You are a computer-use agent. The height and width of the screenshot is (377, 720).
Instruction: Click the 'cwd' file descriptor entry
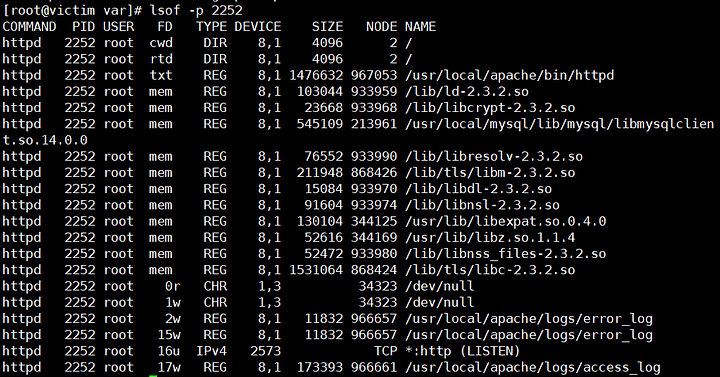(161, 43)
